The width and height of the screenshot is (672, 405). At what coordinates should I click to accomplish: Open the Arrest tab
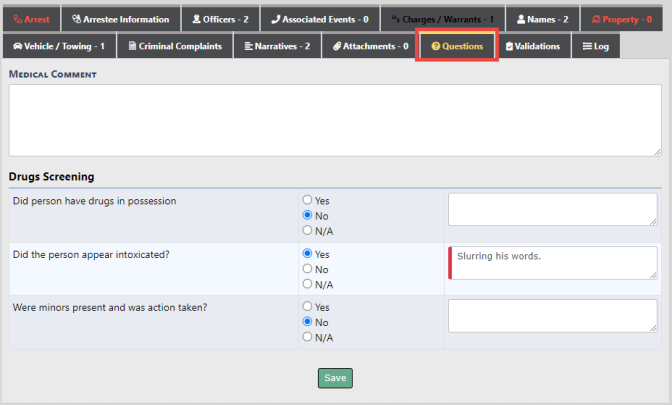coord(30,19)
